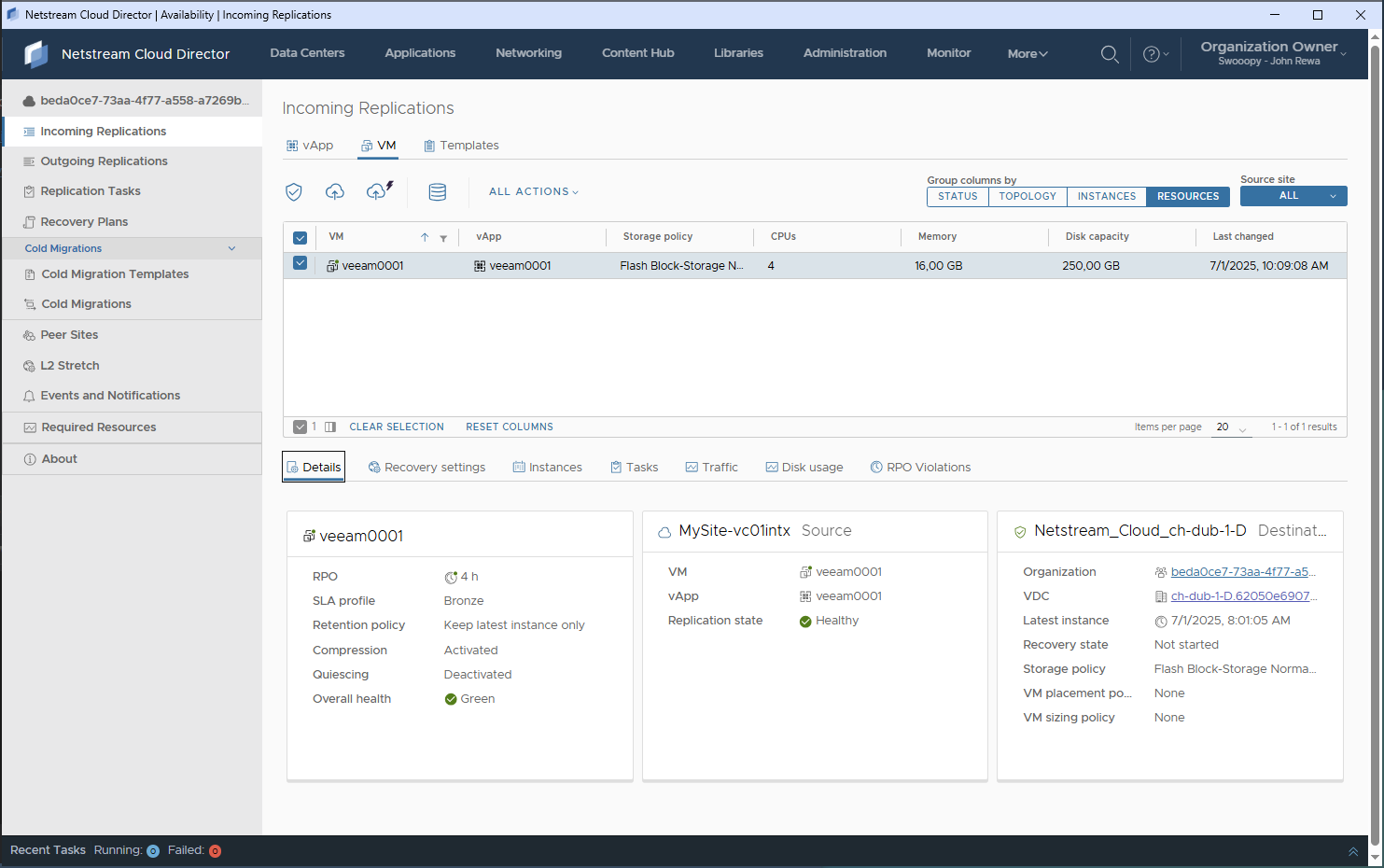Open Monitor in top menu
Image resolution: width=1384 pixels, height=868 pixels.
(949, 53)
